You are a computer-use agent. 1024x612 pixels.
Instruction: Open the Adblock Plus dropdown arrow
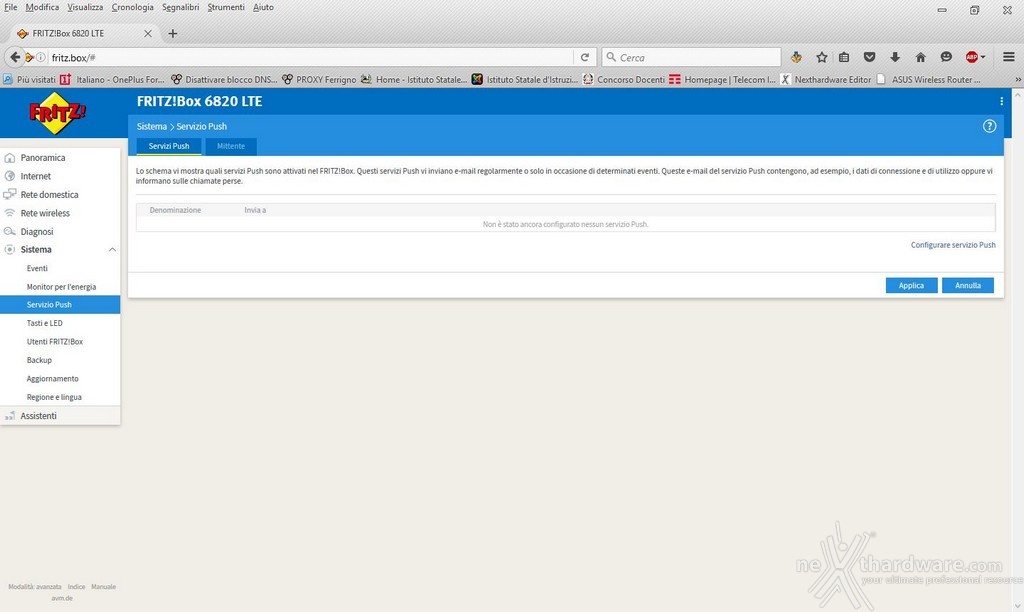[x=982, y=57]
